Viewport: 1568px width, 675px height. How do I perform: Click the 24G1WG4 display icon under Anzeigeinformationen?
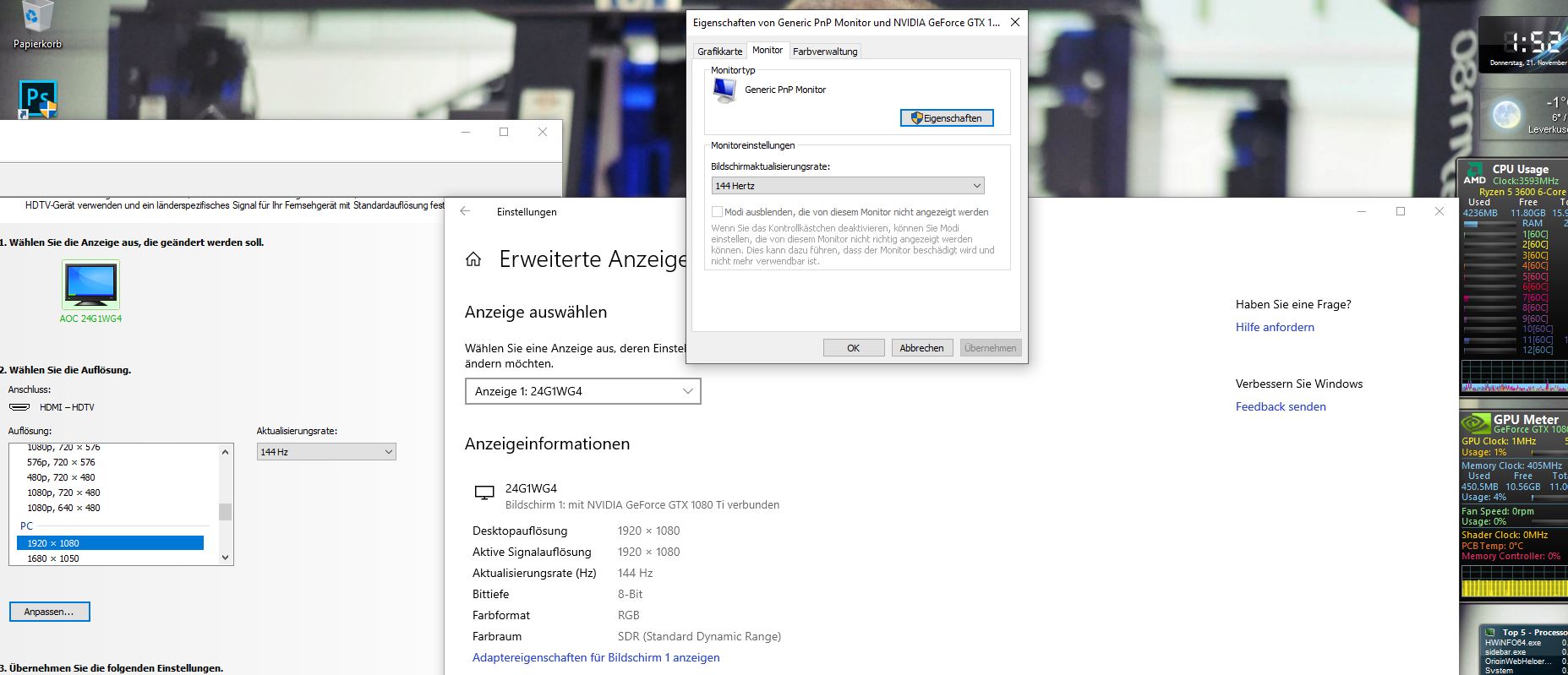pos(484,493)
